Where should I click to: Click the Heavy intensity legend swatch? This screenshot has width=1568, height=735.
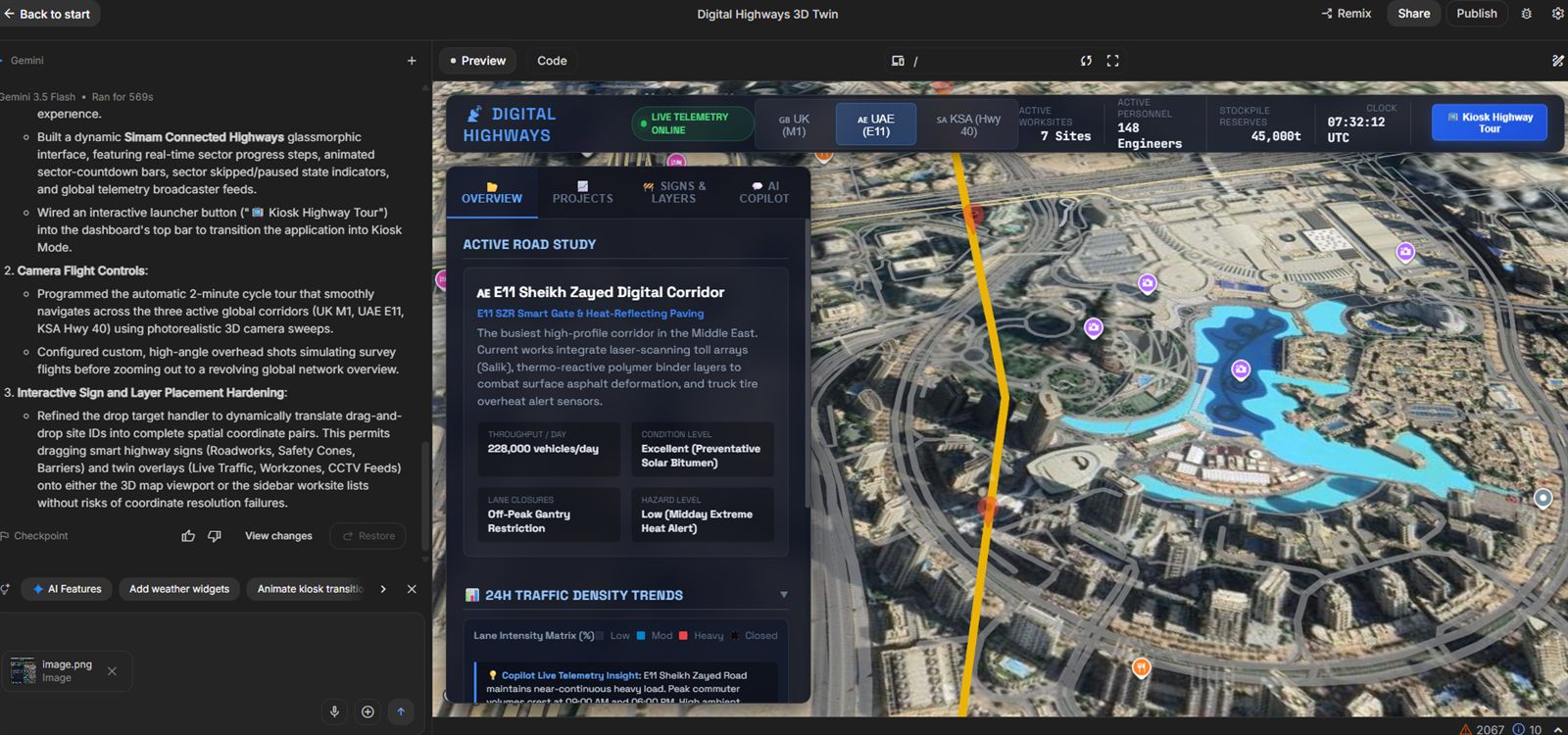(x=683, y=636)
